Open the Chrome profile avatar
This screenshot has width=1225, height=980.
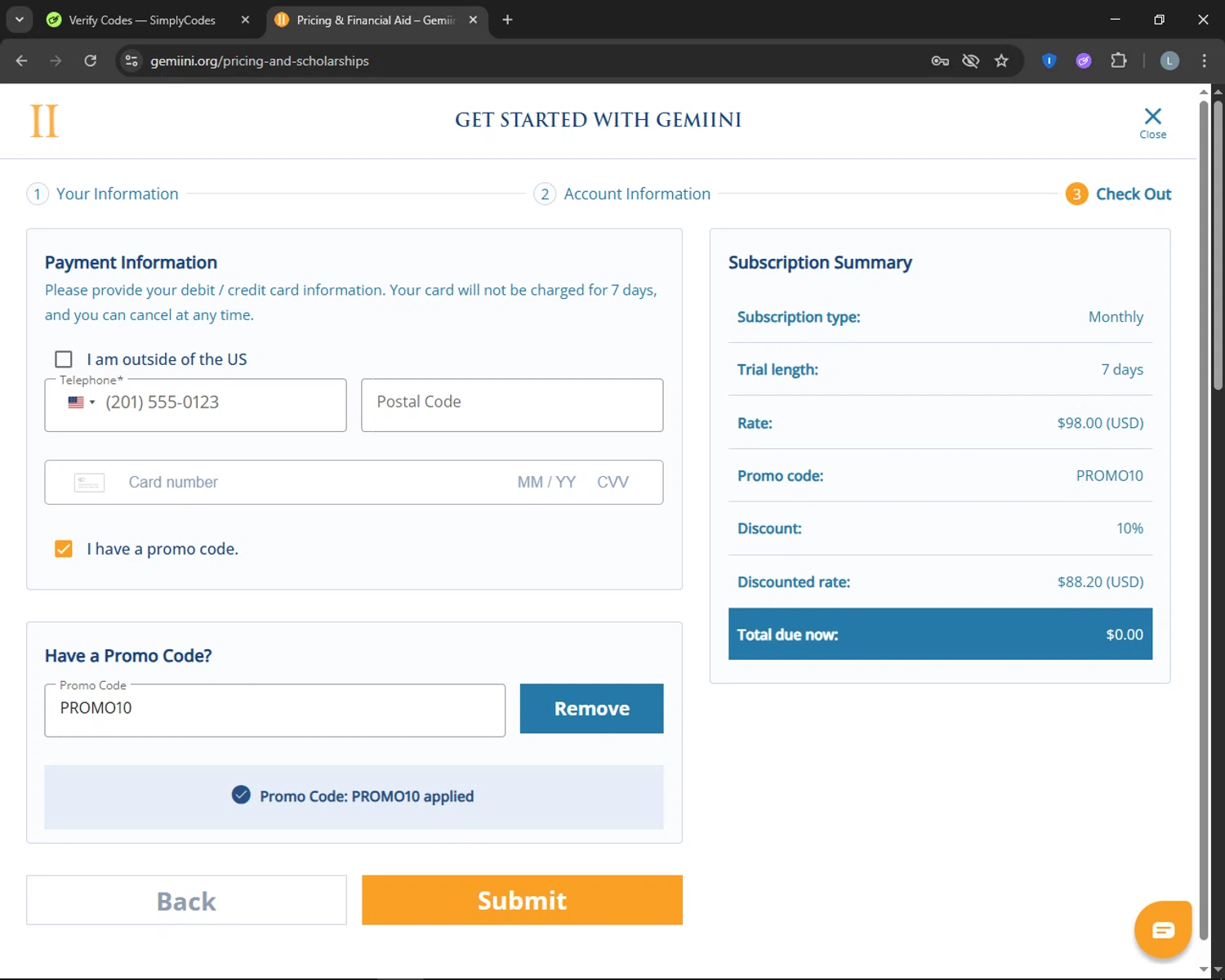point(1169,60)
